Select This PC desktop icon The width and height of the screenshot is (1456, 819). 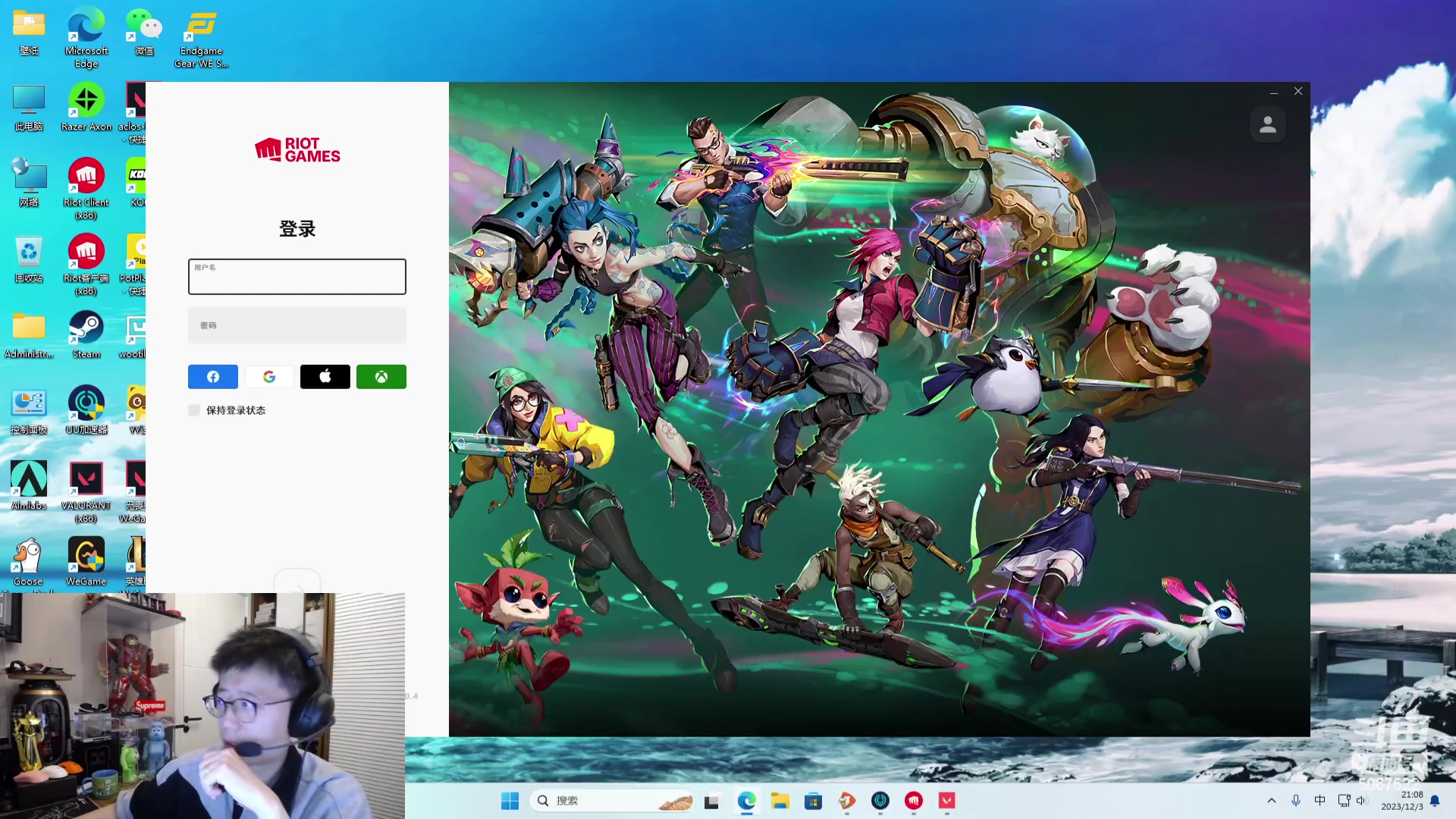pyautogui.click(x=29, y=108)
